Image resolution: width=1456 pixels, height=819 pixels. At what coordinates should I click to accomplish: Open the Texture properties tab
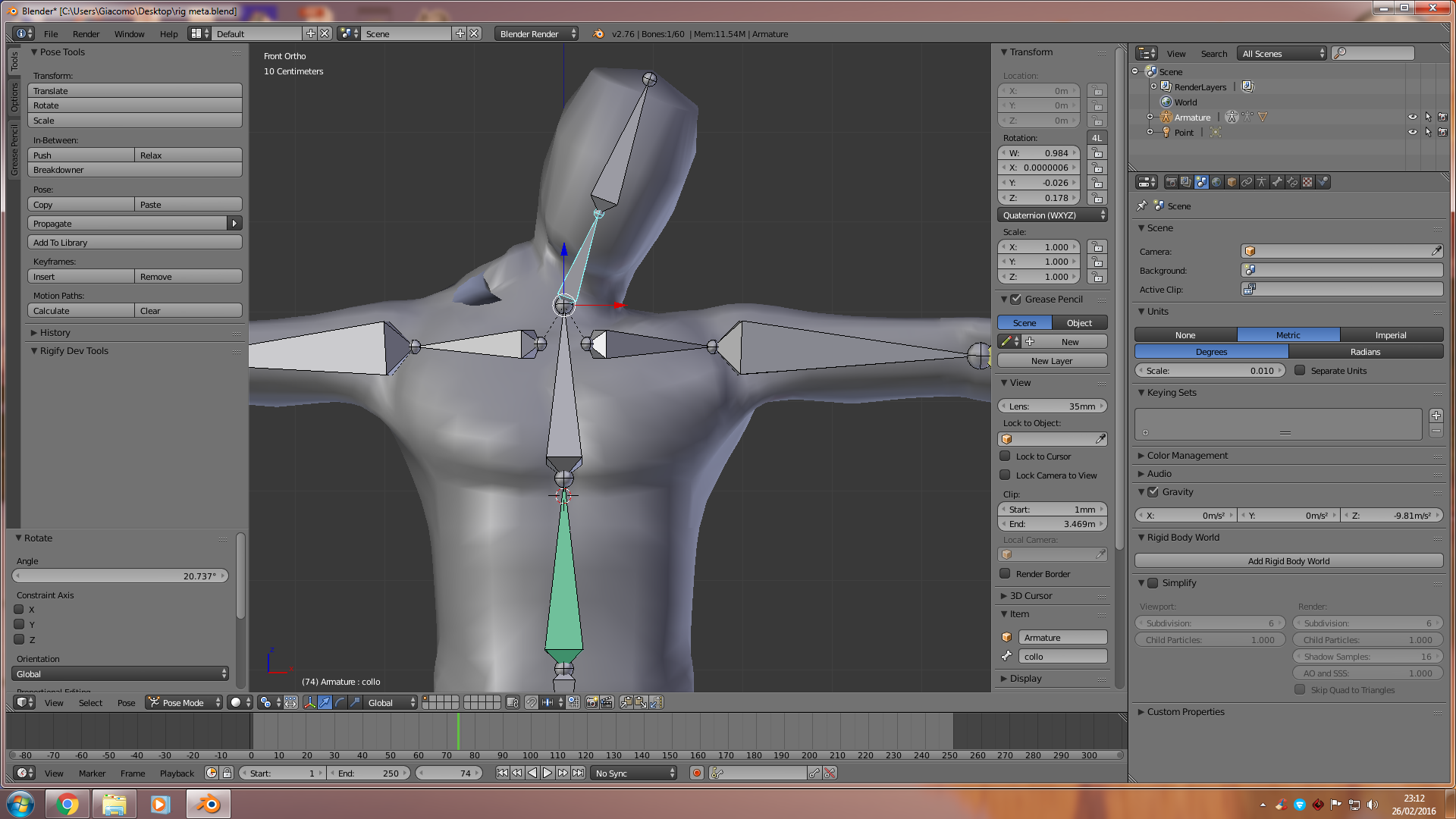[x=1307, y=182]
